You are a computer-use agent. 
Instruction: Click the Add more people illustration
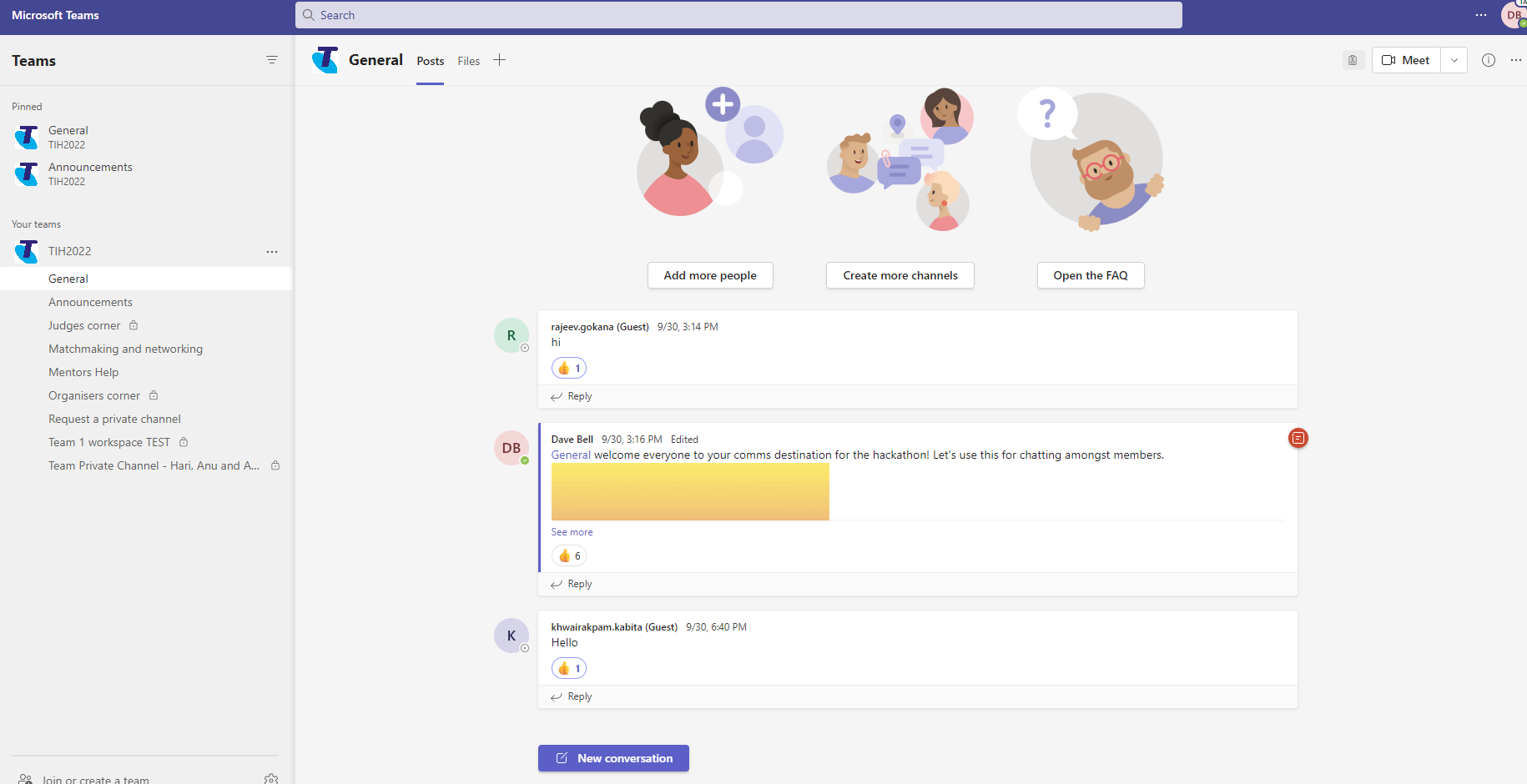click(710, 153)
